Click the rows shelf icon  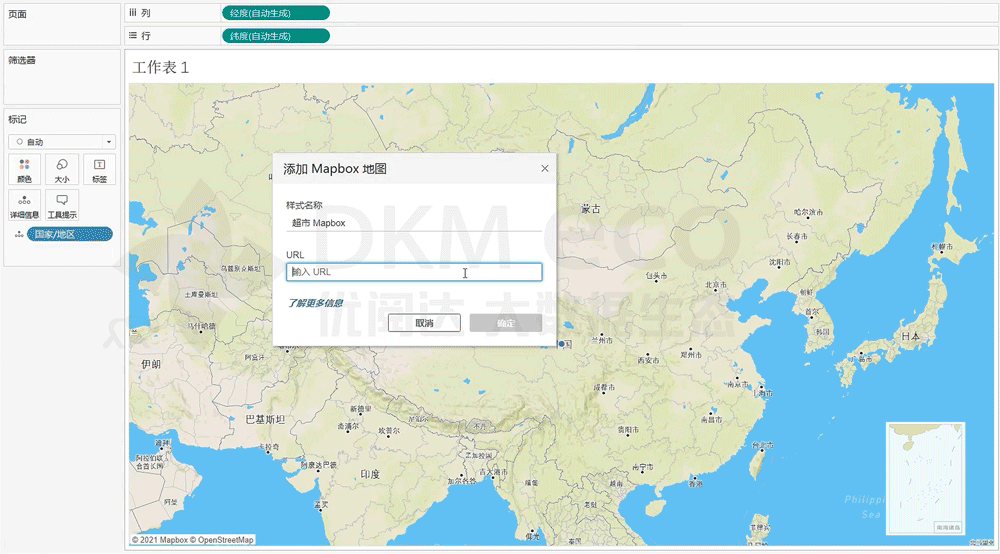[x=133, y=36]
